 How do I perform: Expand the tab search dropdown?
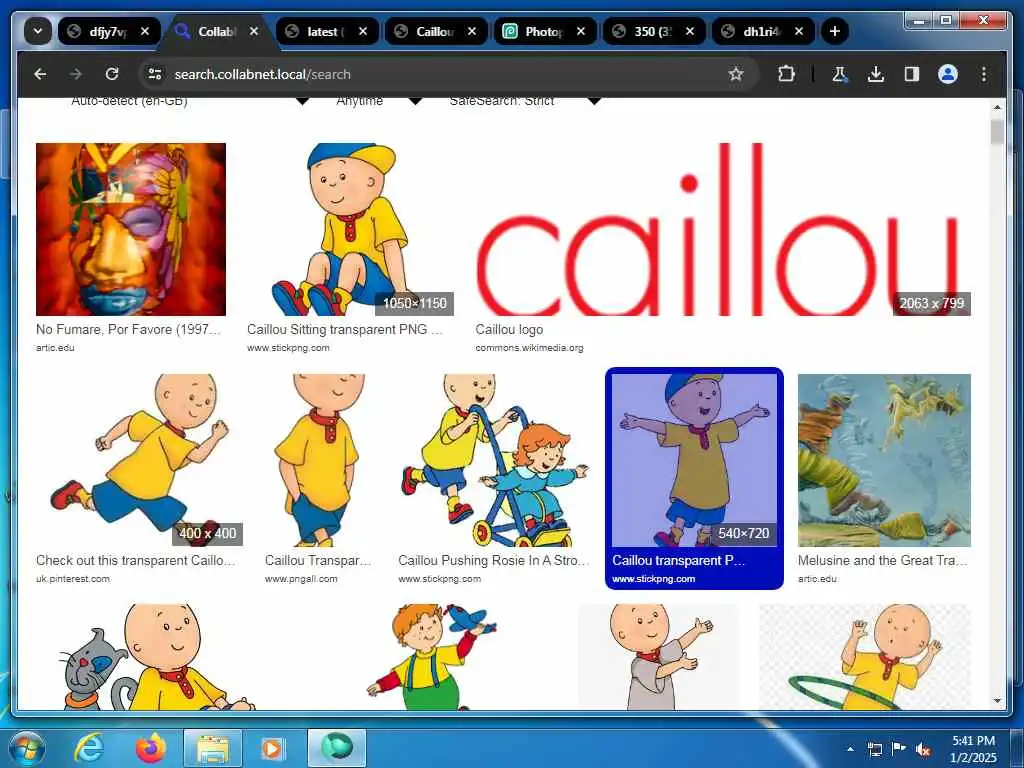click(x=38, y=31)
